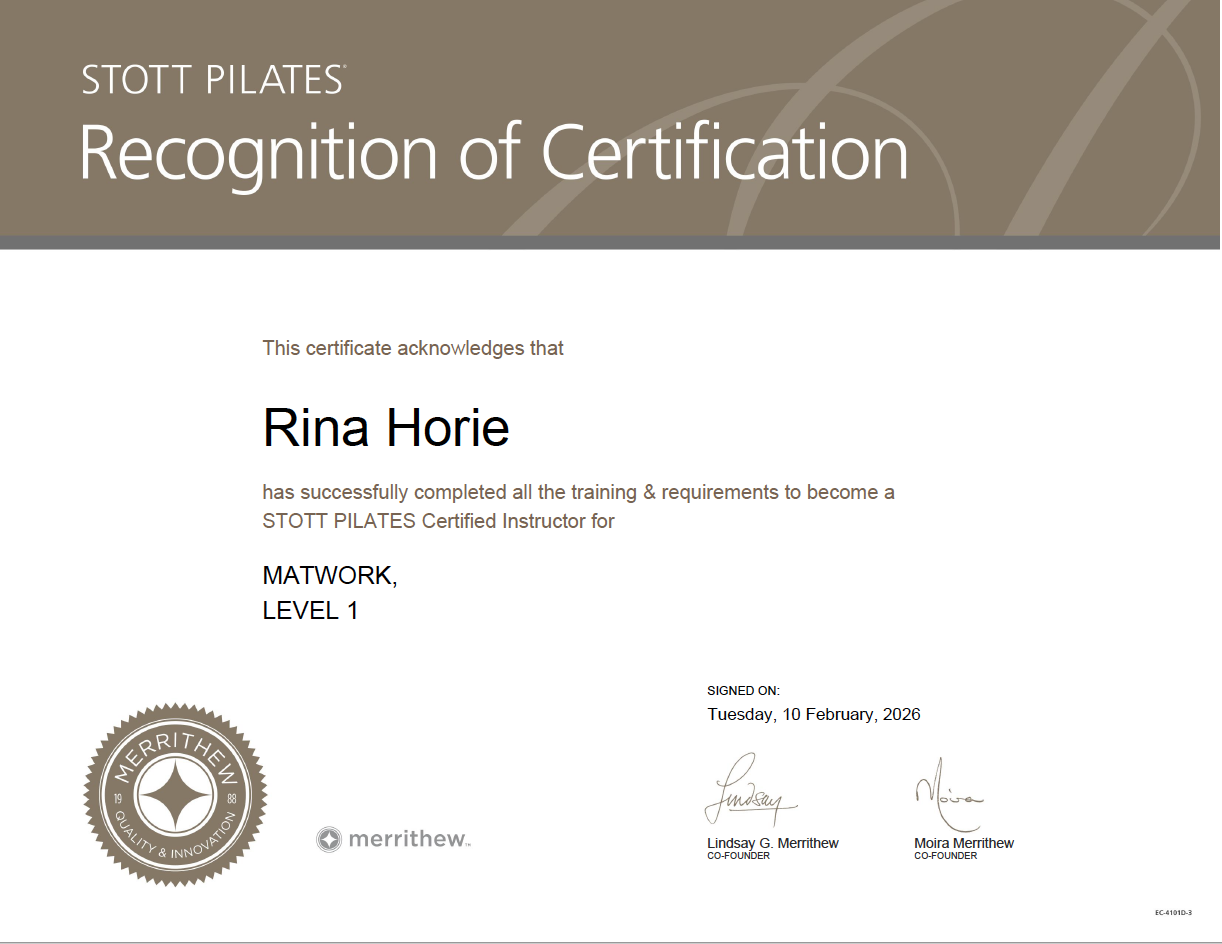Image resolution: width=1222 pixels, height=944 pixels.
Task: Click the STOTT PILATES header text
Action: click(213, 79)
